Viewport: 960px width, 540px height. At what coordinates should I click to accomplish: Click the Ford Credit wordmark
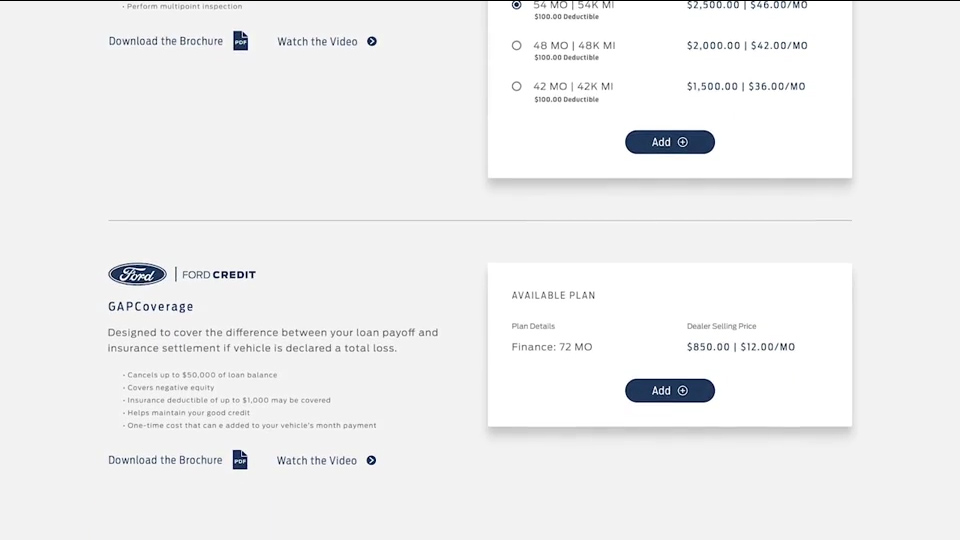[x=219, y=275]
